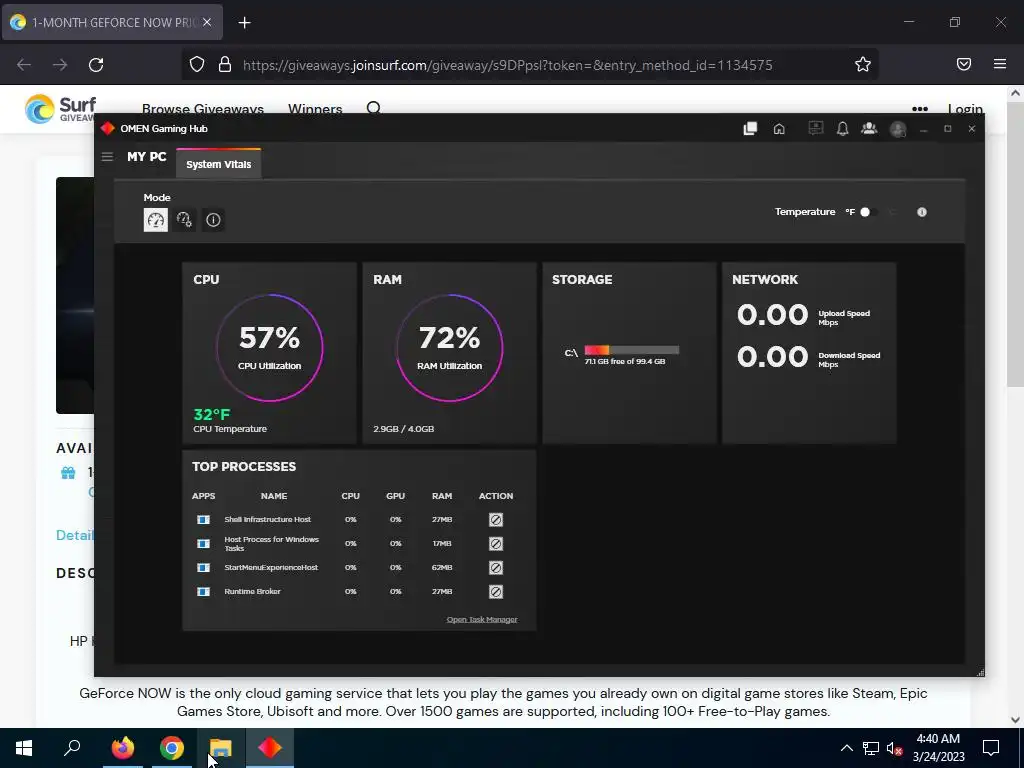The image size is (1024, 768).
Task: End Shell Infrastructure Host process
Action: (x=496, y=520)
